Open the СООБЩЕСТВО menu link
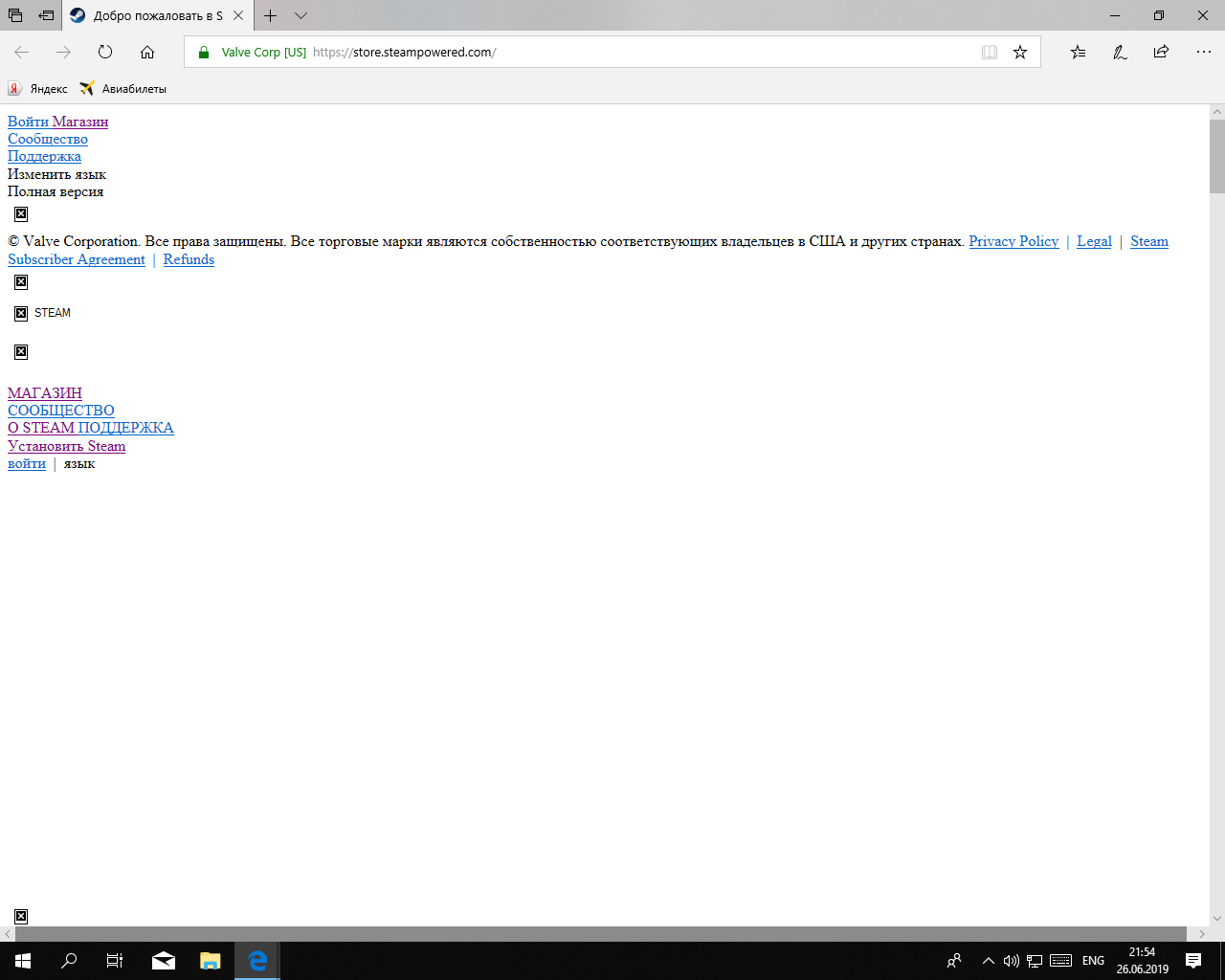 tap(61, 411)
